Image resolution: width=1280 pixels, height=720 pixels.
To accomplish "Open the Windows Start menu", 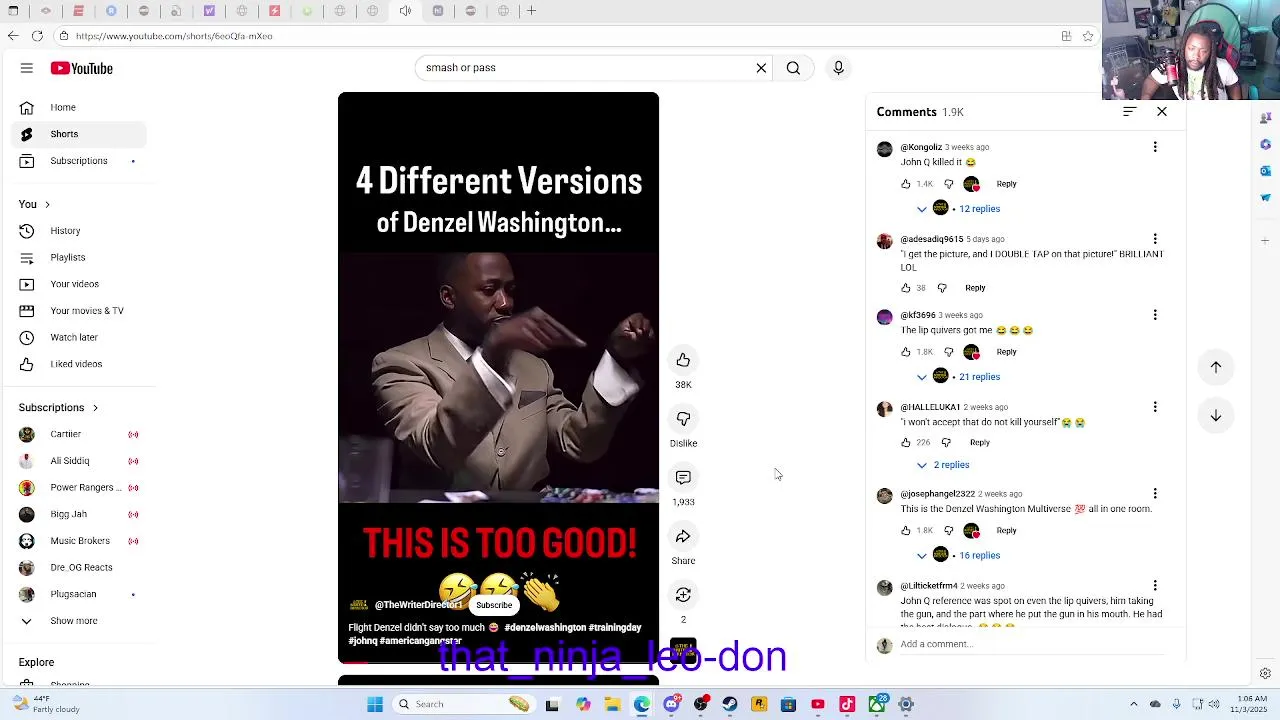I will (375, 704).
